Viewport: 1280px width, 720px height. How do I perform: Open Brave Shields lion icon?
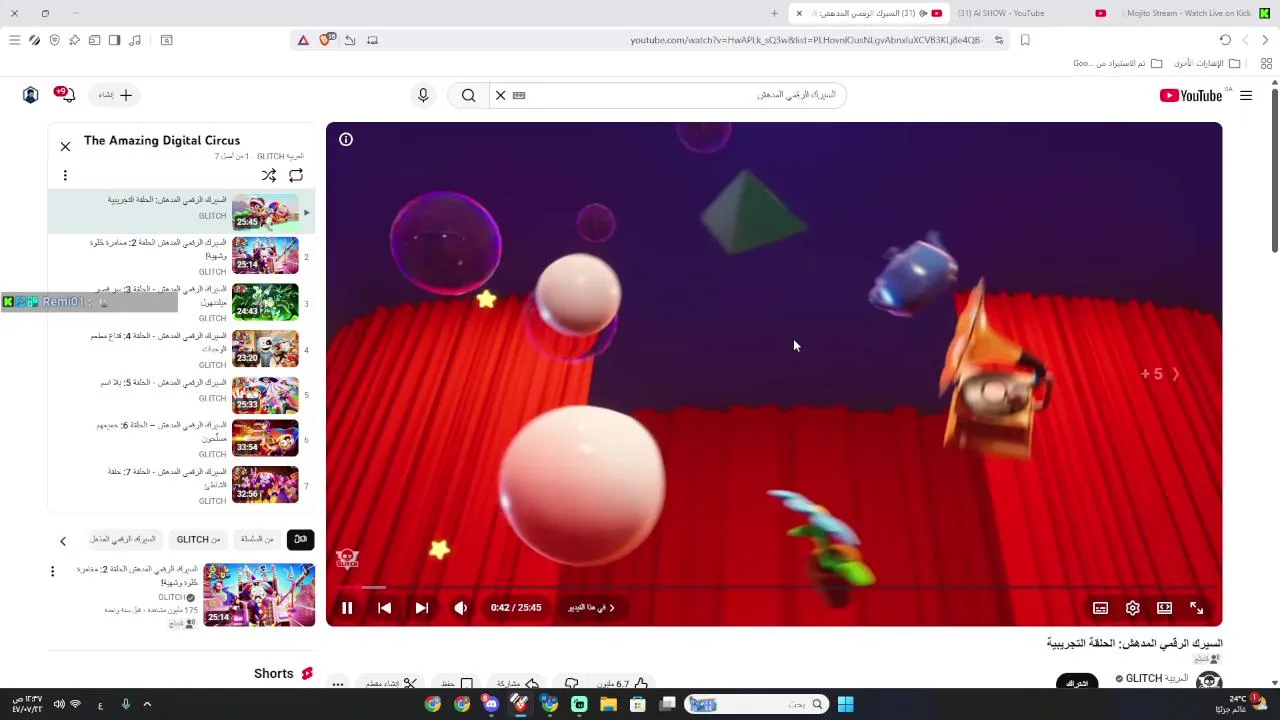325,40
